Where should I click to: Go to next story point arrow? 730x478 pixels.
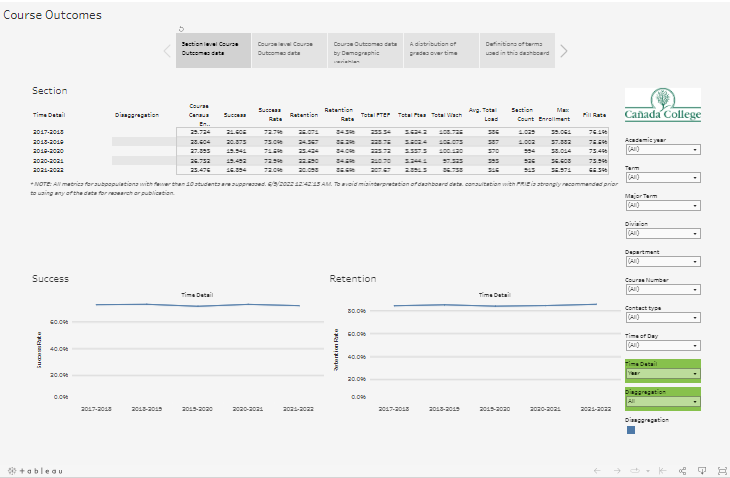(x=564, y=51)
